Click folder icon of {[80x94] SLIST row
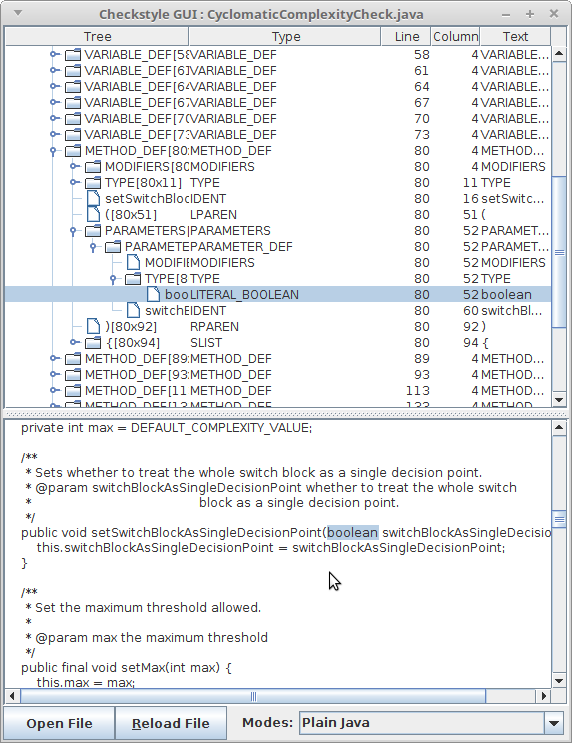 tap(93, 343)
